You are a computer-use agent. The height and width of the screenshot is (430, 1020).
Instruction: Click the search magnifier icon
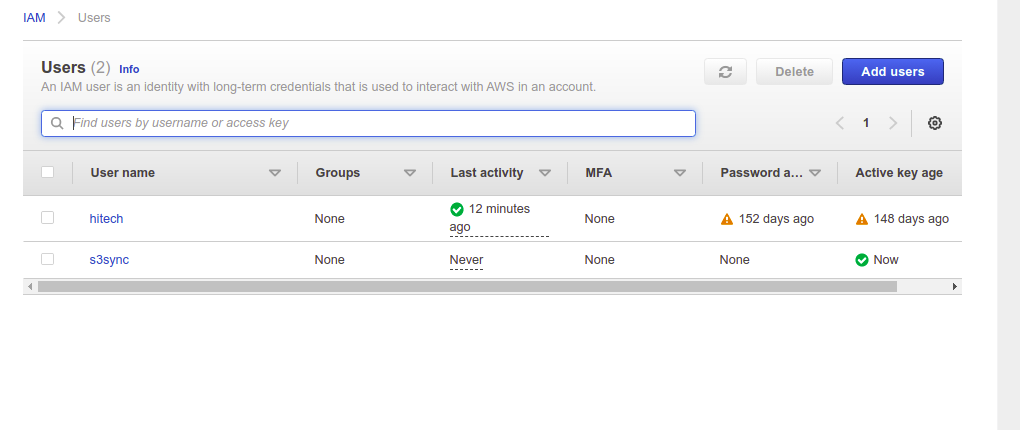tap(58, 123)
